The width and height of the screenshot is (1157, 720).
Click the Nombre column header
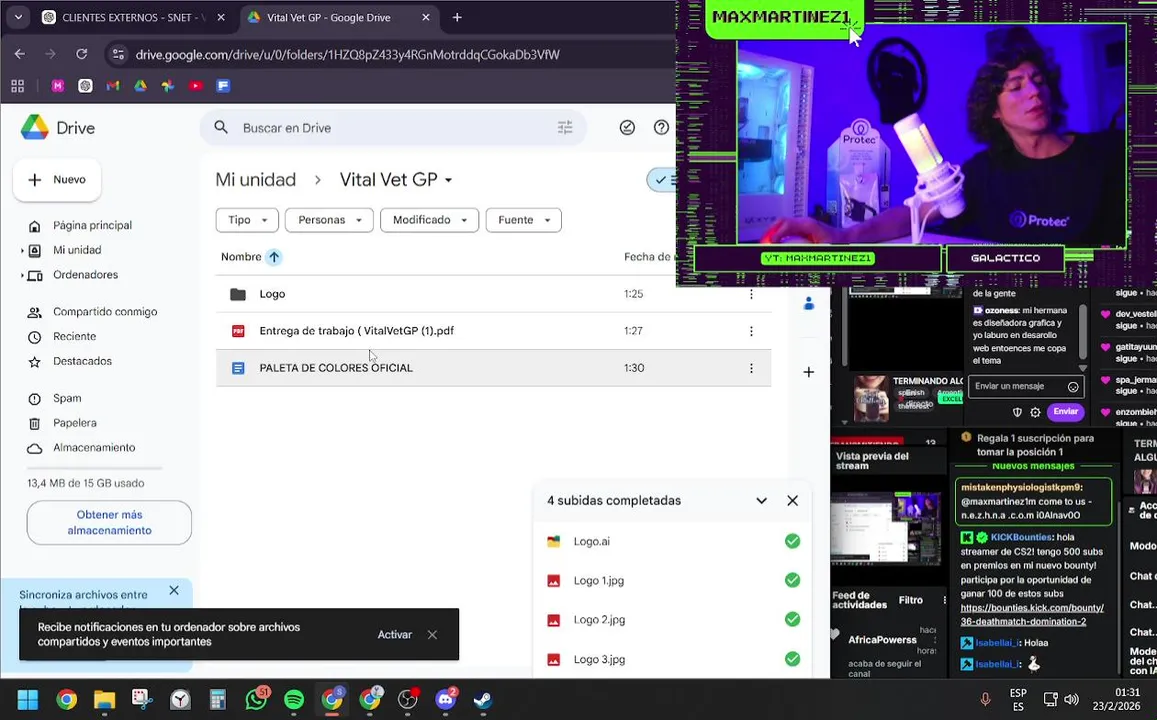click(x=241, y=257)
